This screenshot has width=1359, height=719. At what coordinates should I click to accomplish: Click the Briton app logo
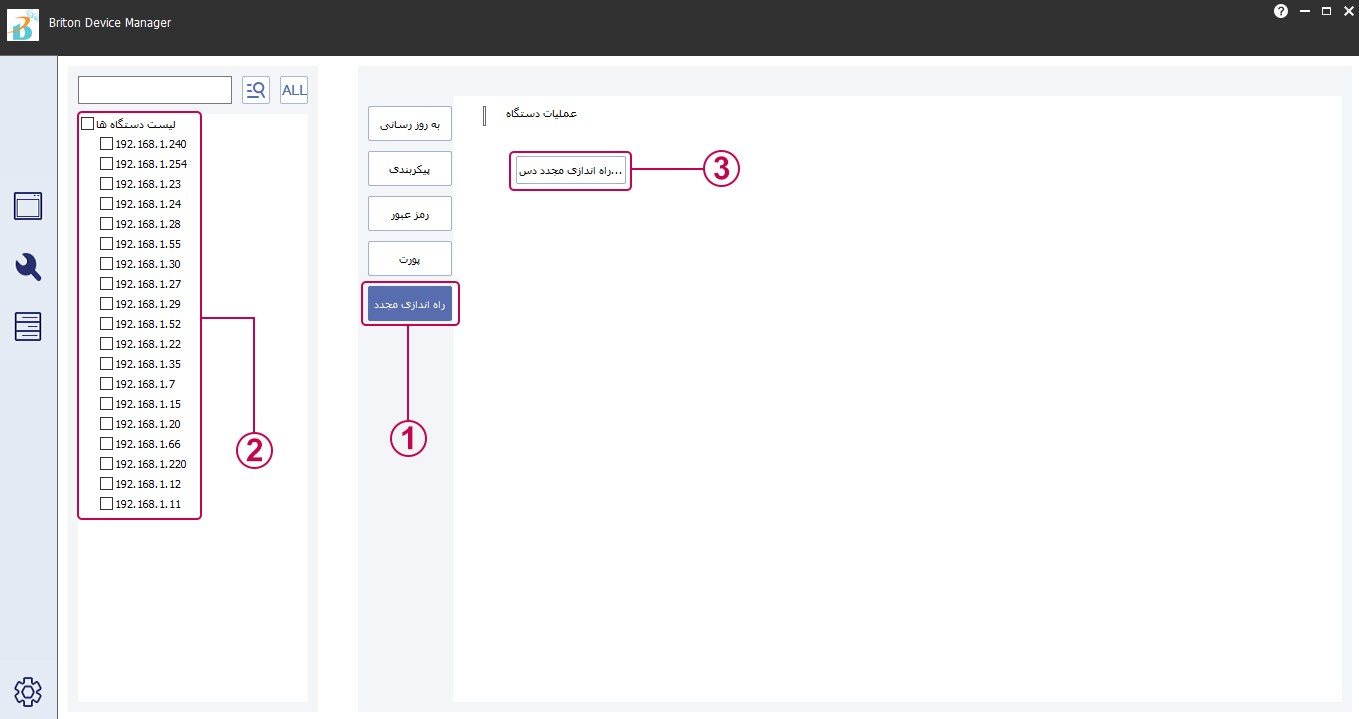tap(22, 24)
